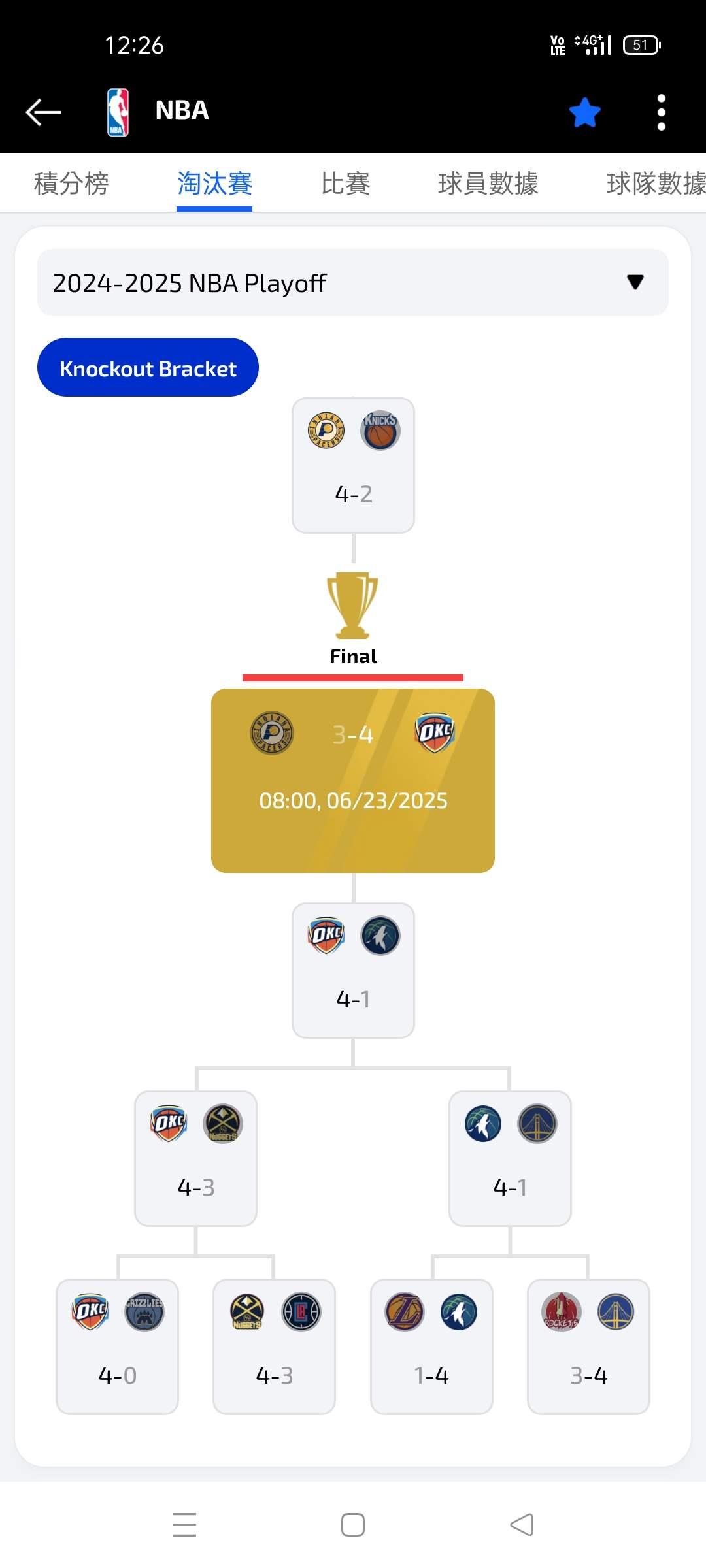Open the Pacers vs Knicks 4-2 series
Viewport: 706px width, 1568px height.
(x=353, y=465)
